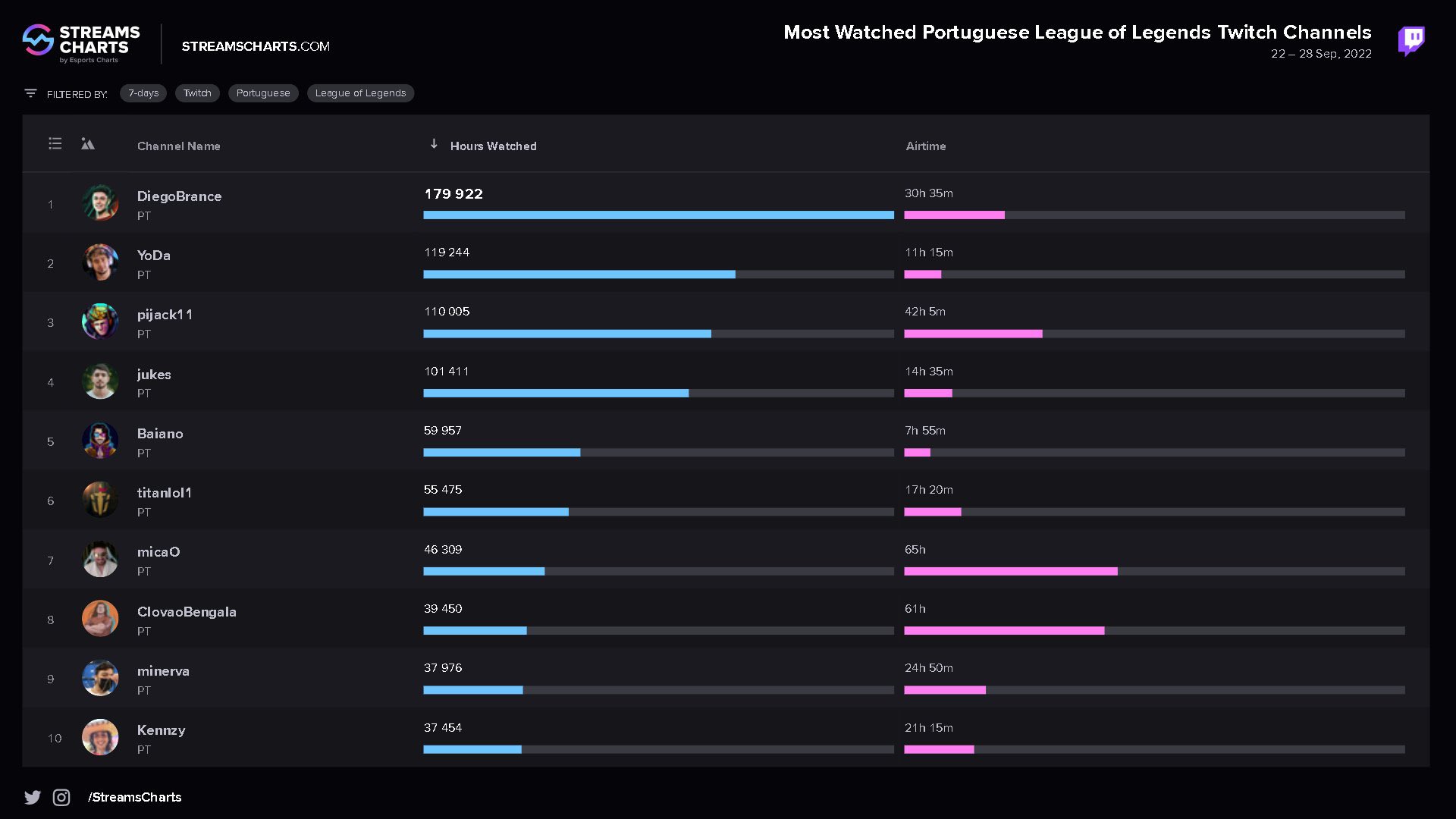Select the Channel Name column header
1456x819 pixels.
coord(179,145)
